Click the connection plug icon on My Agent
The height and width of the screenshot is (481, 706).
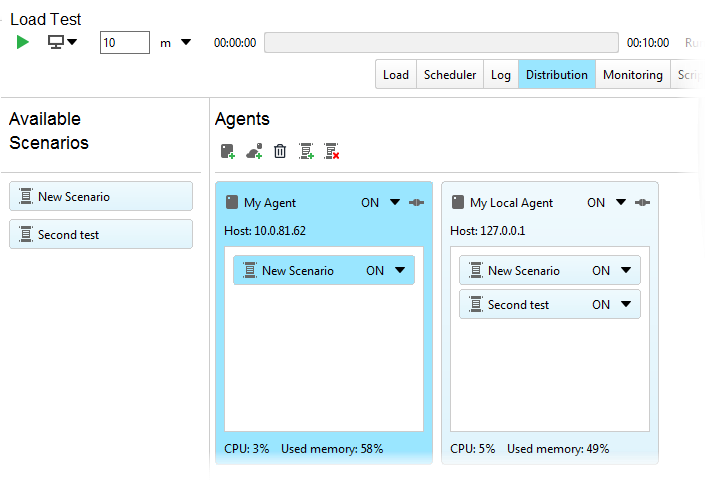416,203
